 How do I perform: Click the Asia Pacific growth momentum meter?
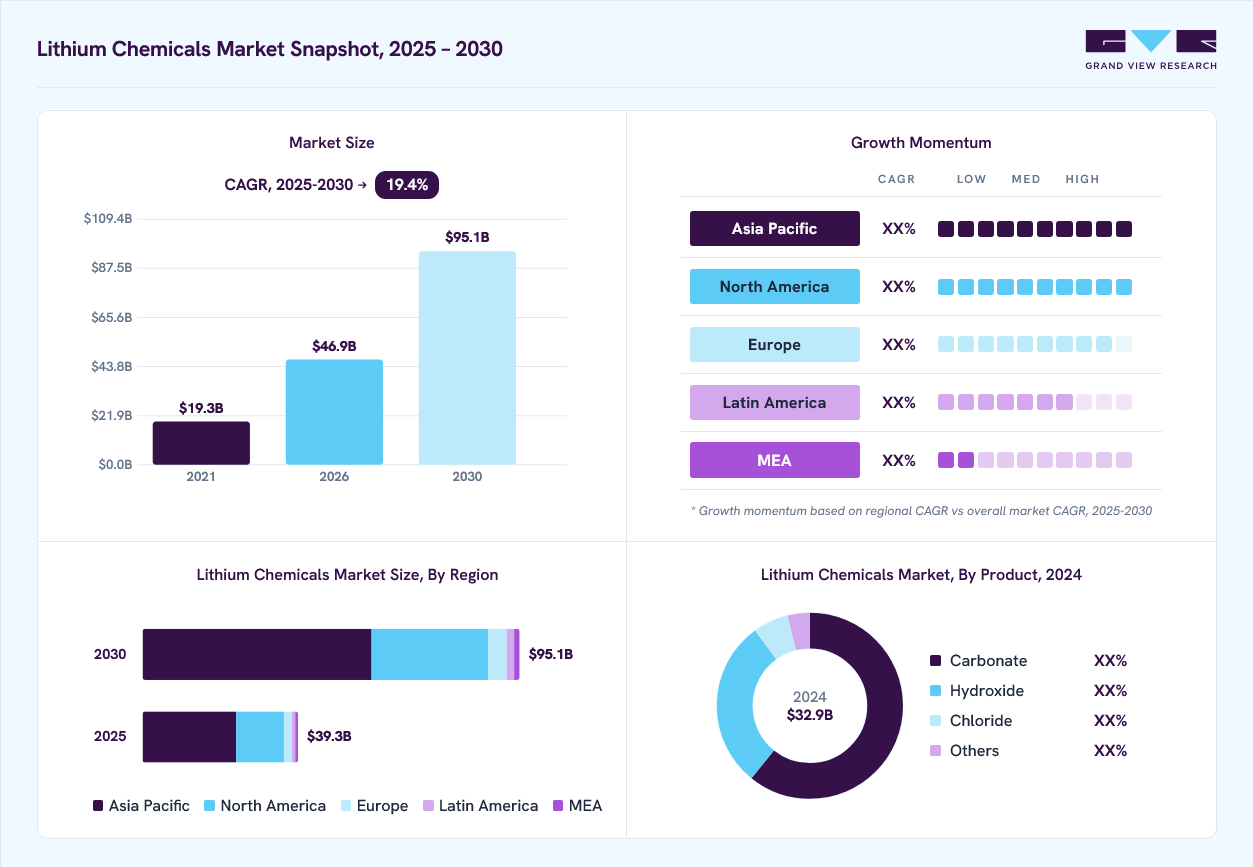pos(1035,229)
